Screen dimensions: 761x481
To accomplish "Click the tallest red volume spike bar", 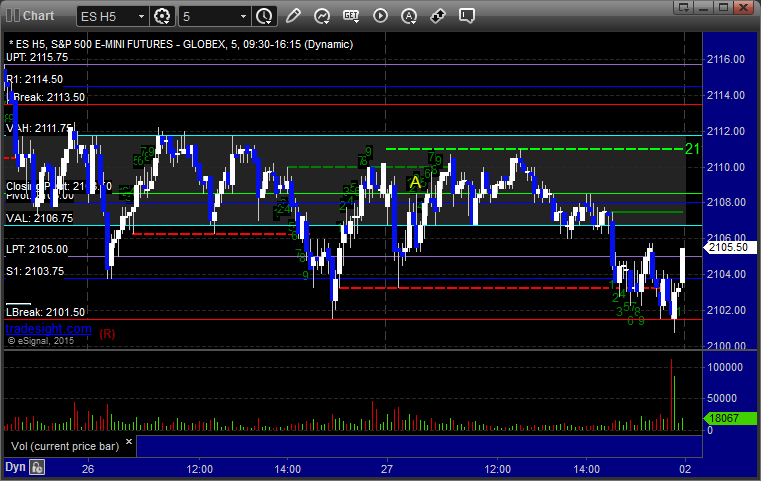I will (x=672, y=395).
